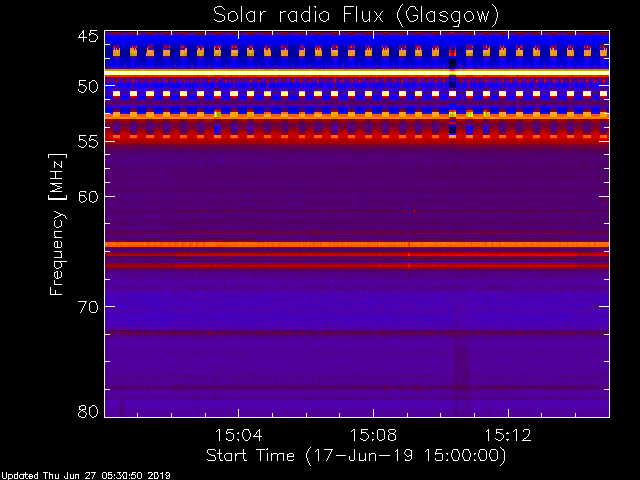The image size is (640, 480).
Task: Click the bright orange band between 60 and 70 MHz
Action: (300, 244)
